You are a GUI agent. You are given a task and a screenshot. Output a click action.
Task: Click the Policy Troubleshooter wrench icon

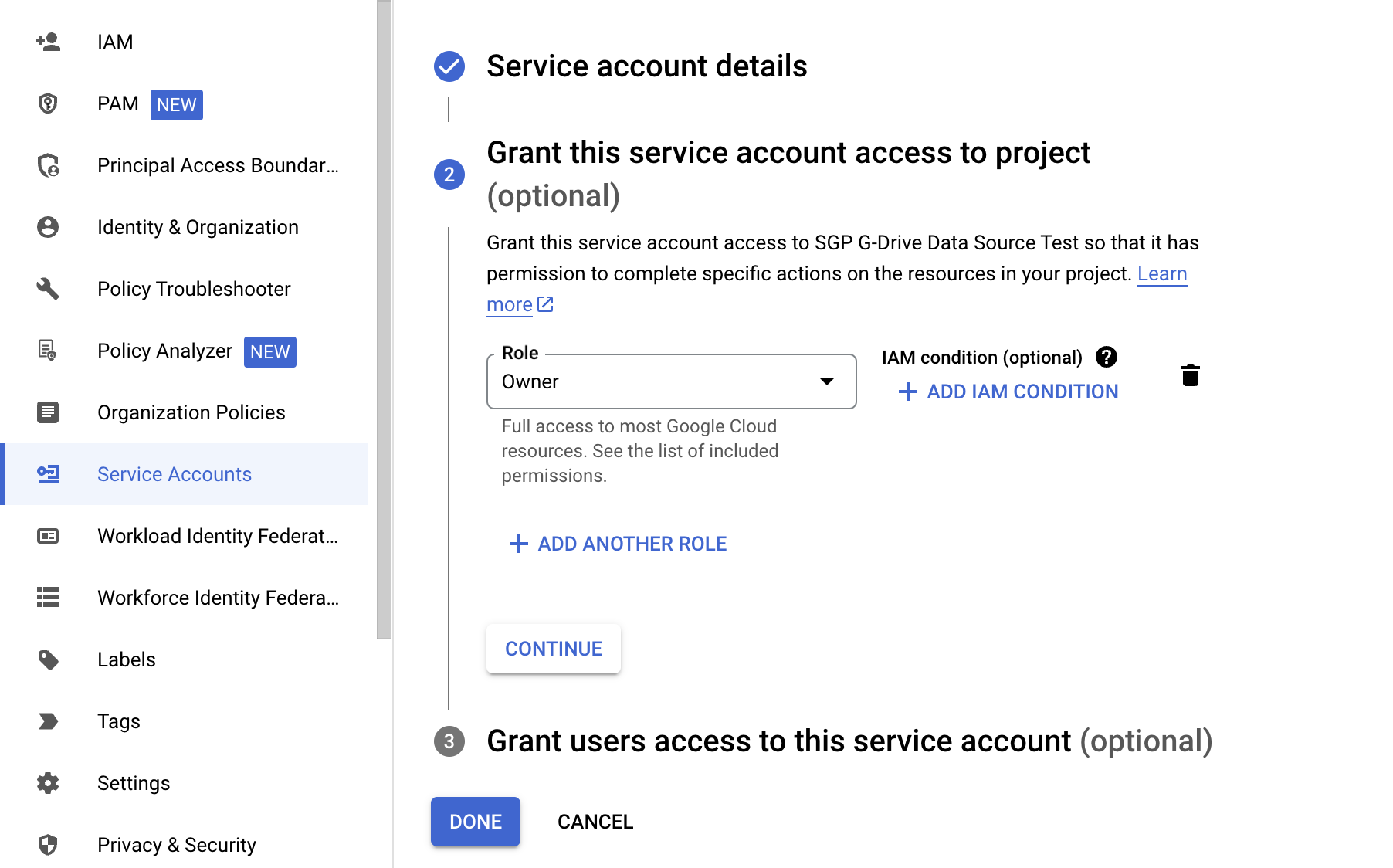[x=48, y=289]
